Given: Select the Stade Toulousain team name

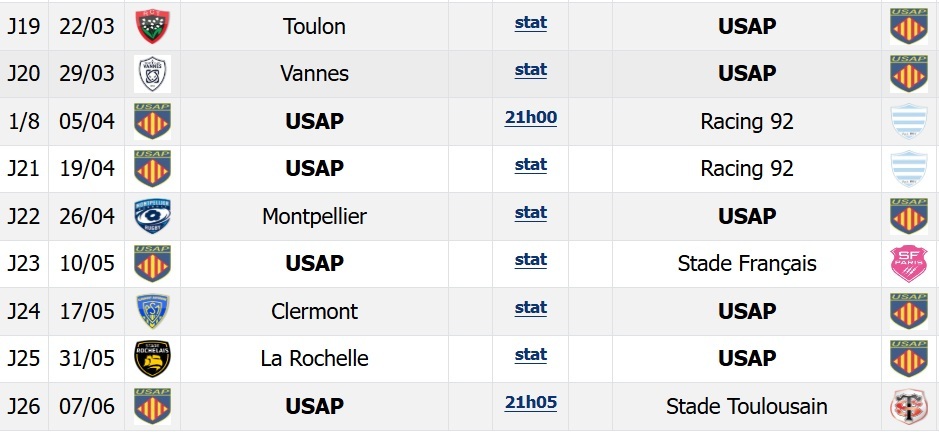Looking at the screenshot, I should (746, 407).
